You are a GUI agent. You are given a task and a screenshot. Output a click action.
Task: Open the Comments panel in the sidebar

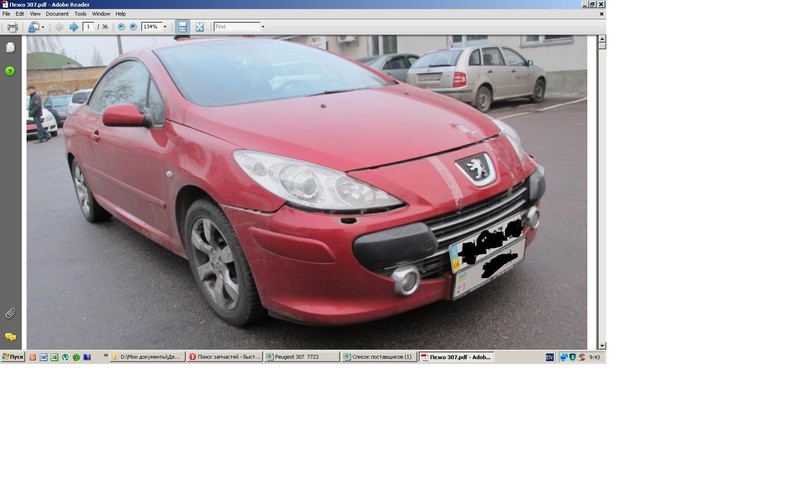pos(10,337)
